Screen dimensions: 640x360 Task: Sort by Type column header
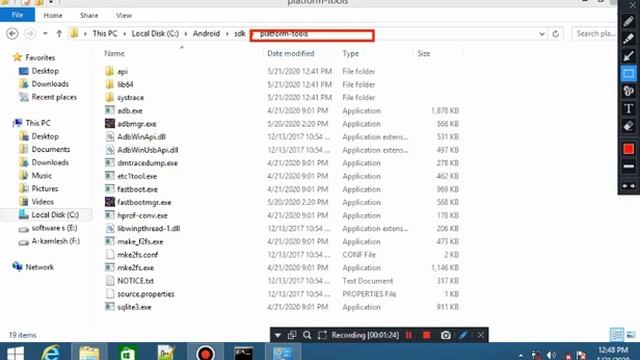[x=351, y=53]
